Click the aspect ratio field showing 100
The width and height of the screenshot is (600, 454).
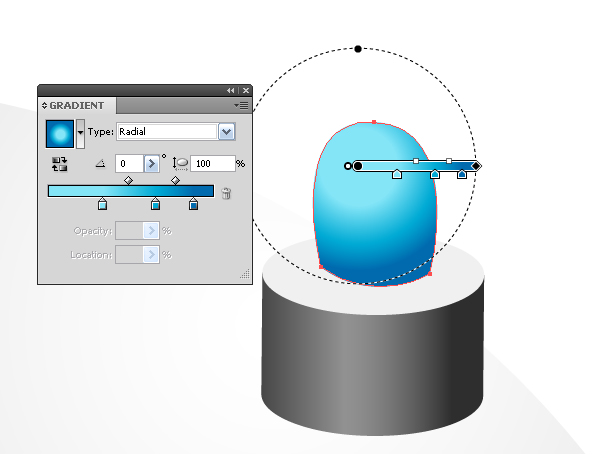pos(212,164)
